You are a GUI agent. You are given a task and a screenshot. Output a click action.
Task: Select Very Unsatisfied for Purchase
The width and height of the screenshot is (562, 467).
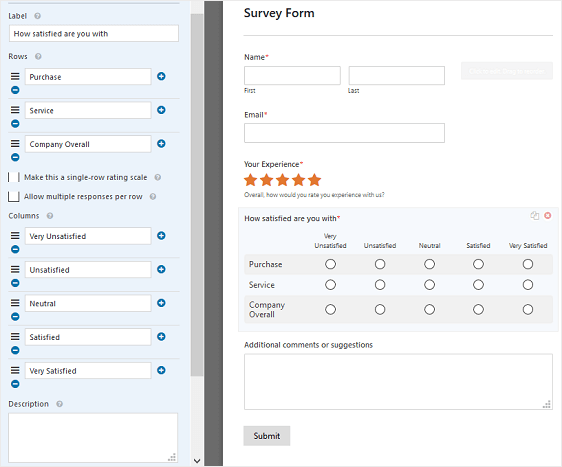(x=330, y=264)
